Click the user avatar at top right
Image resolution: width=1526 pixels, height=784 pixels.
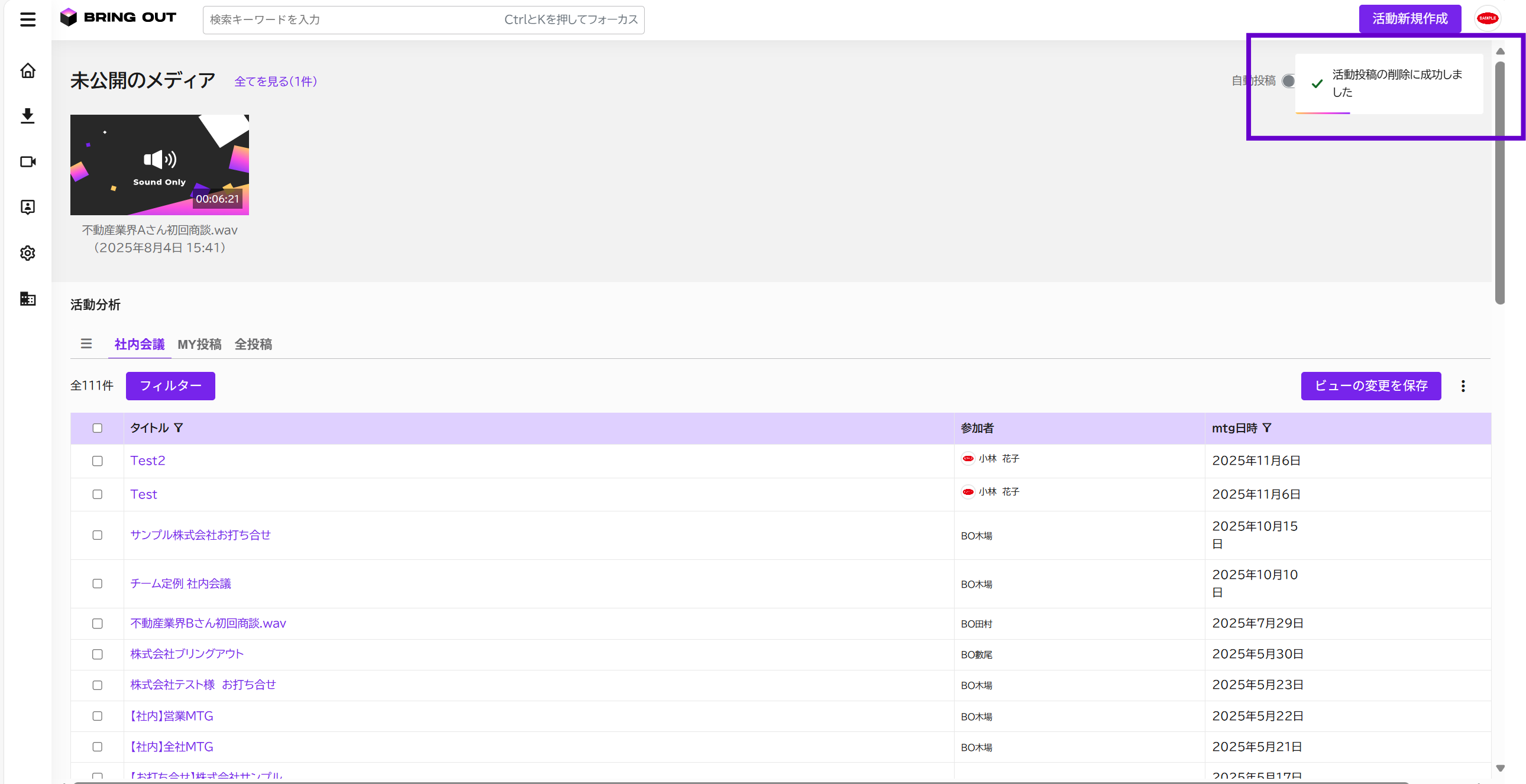(1488, 18)
